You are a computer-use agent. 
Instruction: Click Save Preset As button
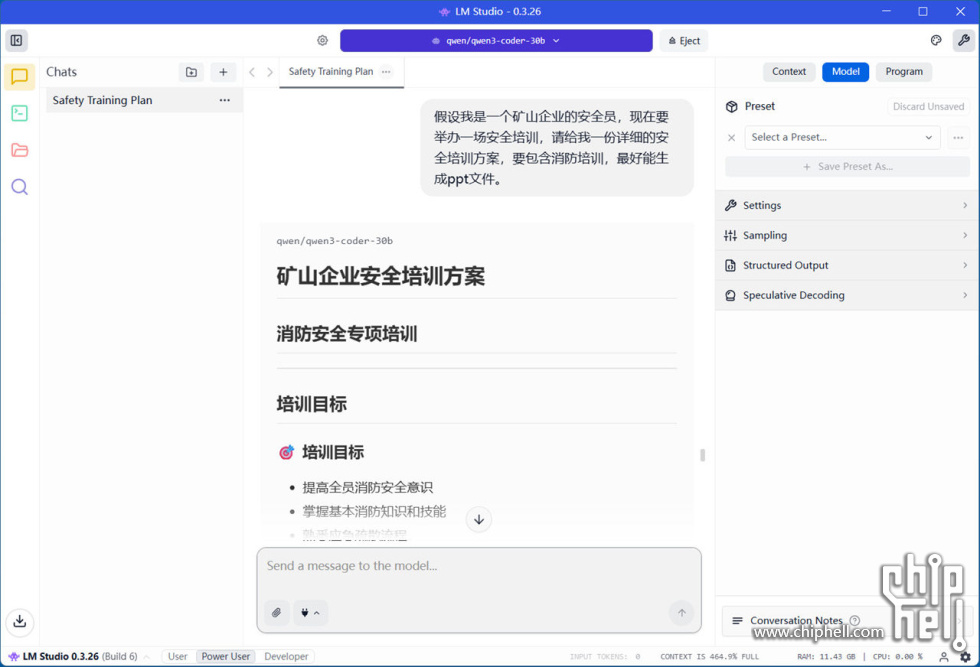tap(847, 166)
